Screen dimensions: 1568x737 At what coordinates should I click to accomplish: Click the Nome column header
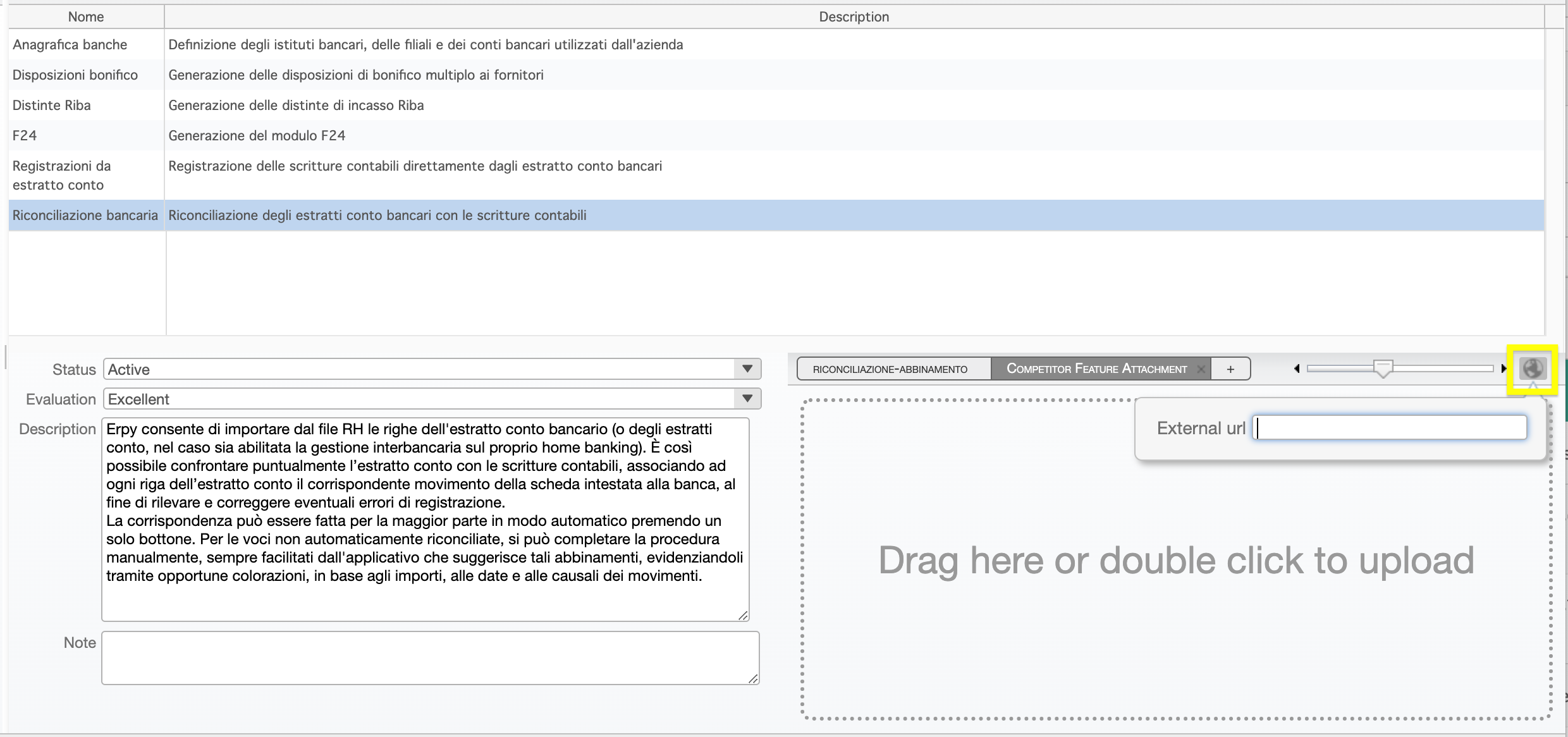coord(86,17)
